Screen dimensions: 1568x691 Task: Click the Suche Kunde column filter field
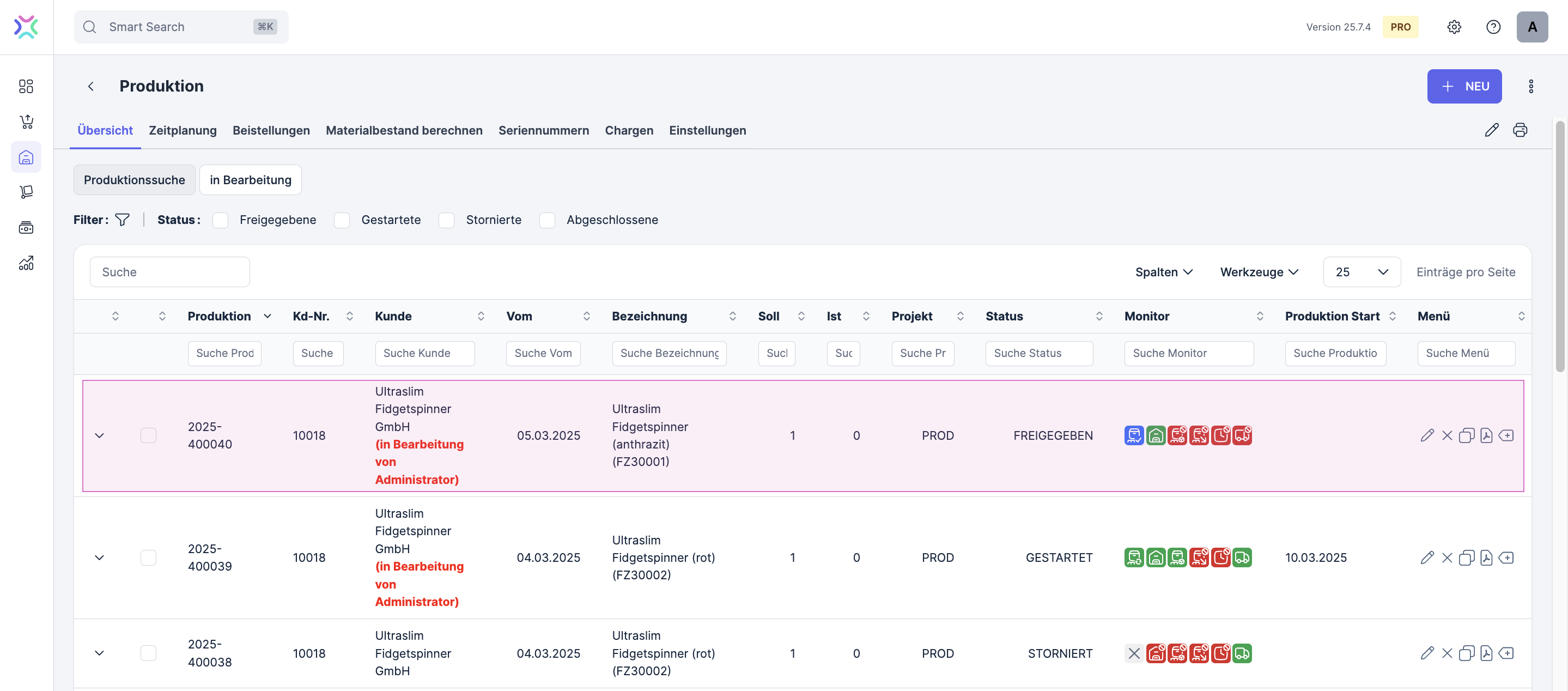click(x=424, y=353)
